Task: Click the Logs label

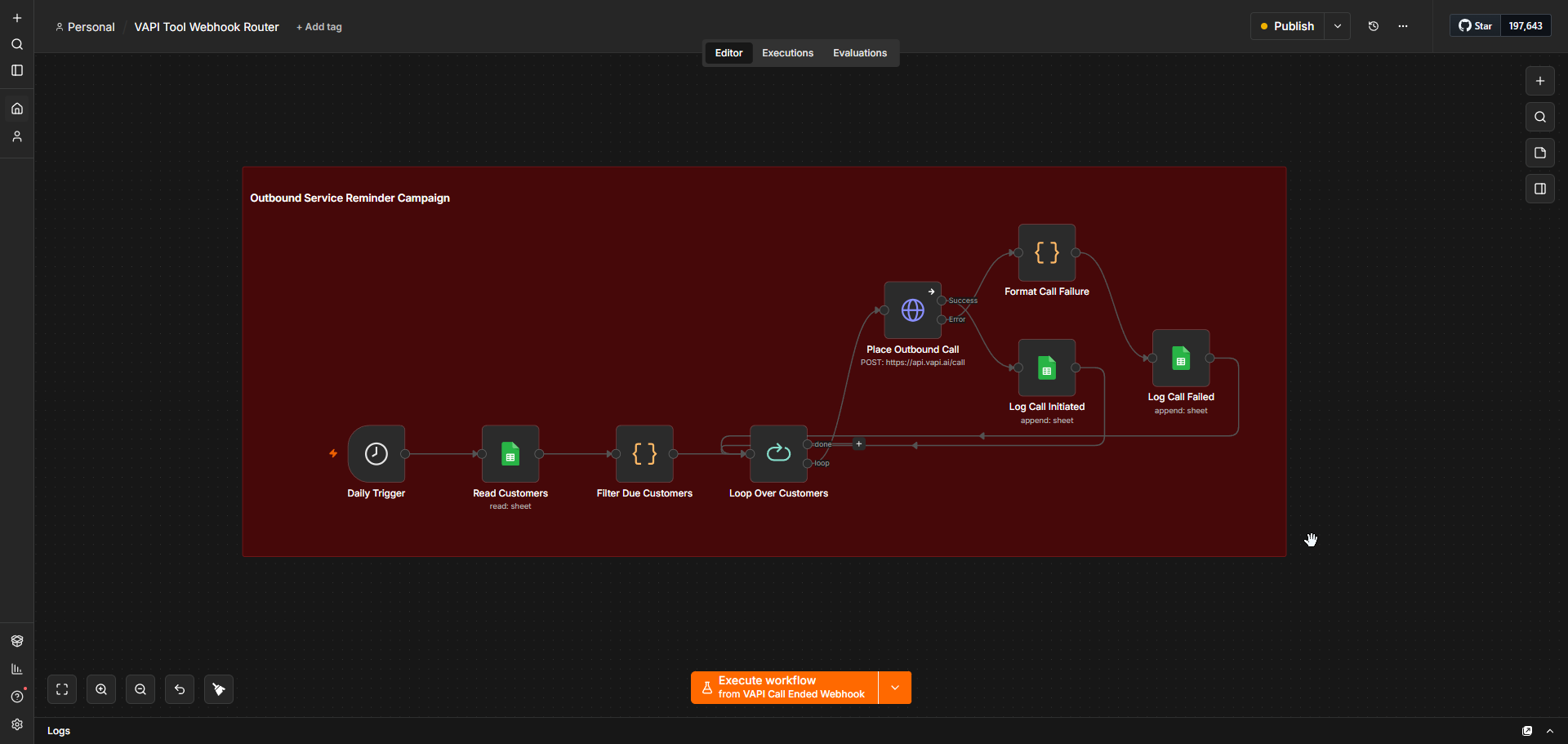Action: pos(59,731)
